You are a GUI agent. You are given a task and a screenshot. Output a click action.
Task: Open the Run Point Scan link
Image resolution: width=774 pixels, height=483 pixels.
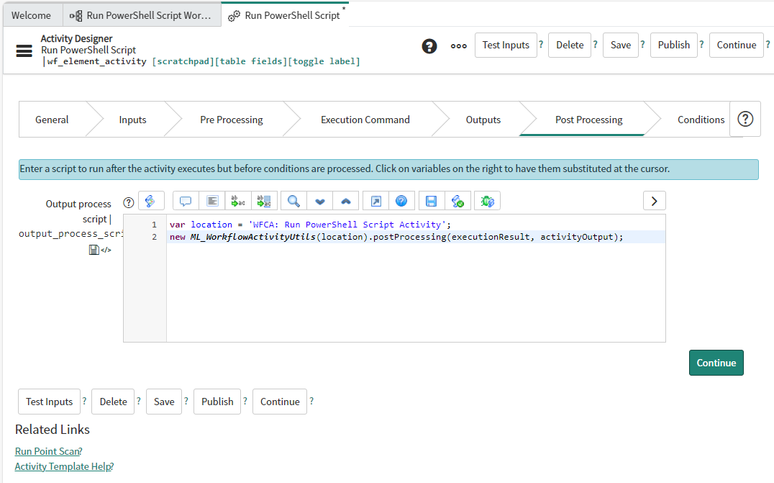pos(47,451)
